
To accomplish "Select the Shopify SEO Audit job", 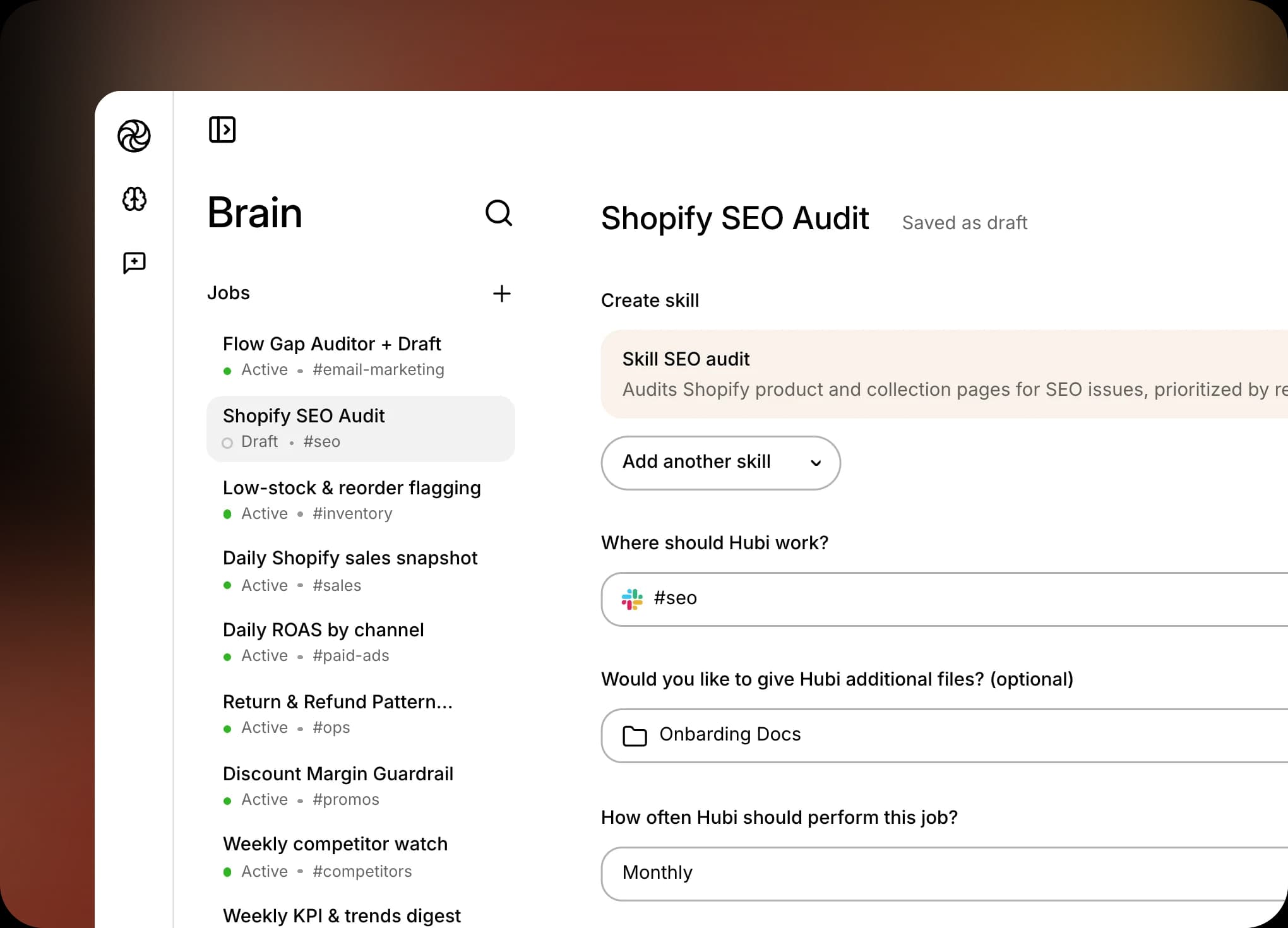I will (361, 429).
